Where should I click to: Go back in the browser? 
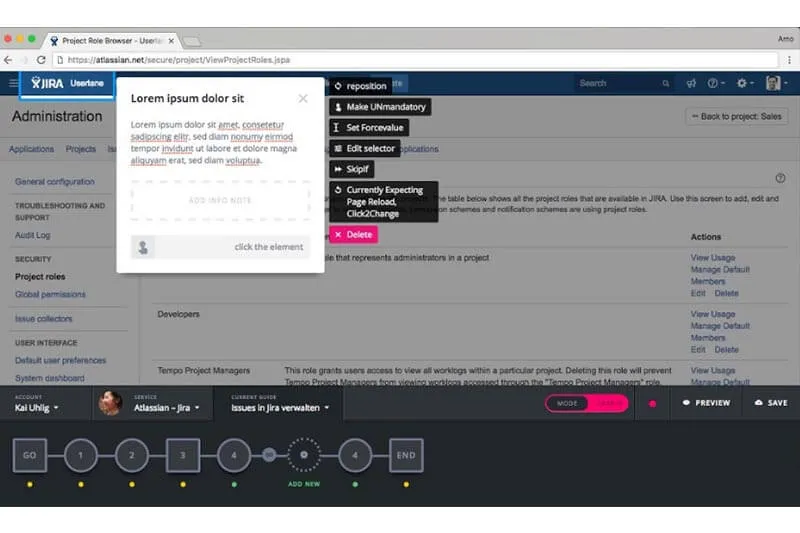(8, 60)
